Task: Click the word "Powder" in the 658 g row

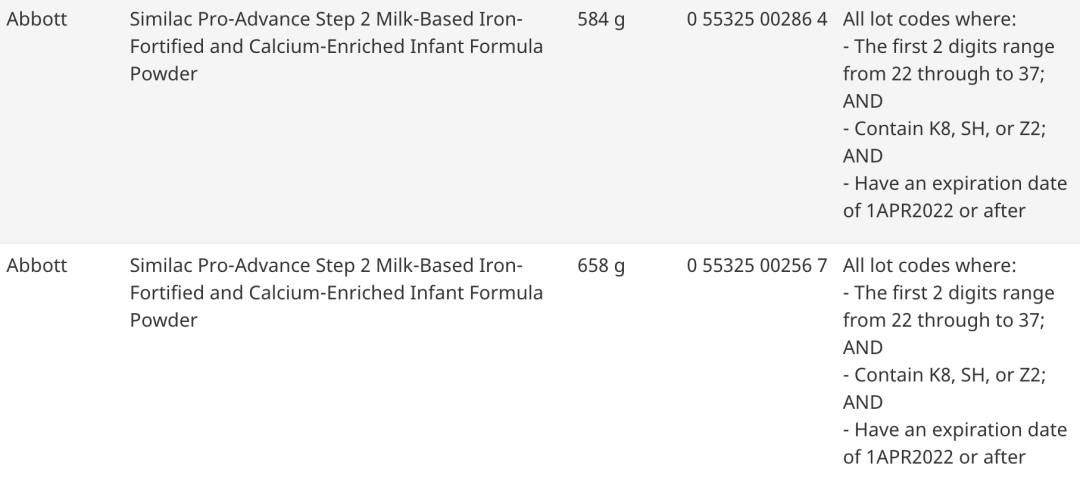Action: pos(163,321)
